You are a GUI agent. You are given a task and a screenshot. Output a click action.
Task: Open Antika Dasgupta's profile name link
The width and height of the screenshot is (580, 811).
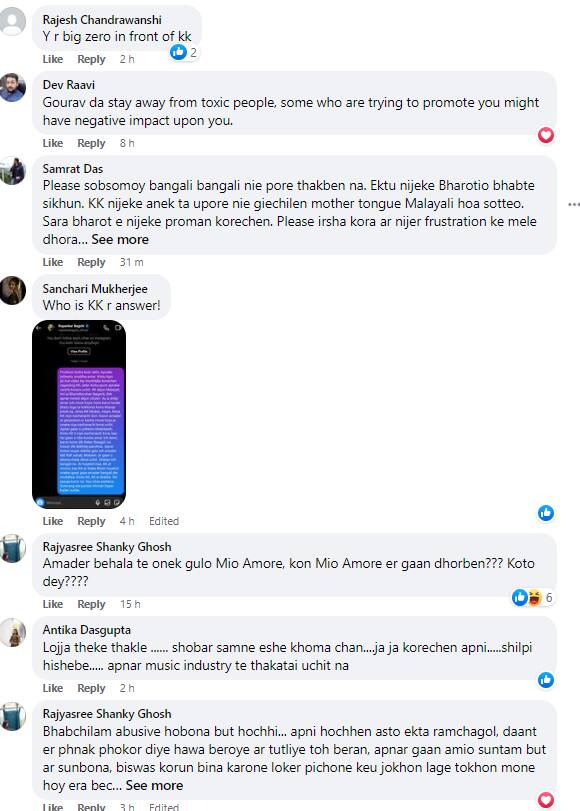coord(86,630)
